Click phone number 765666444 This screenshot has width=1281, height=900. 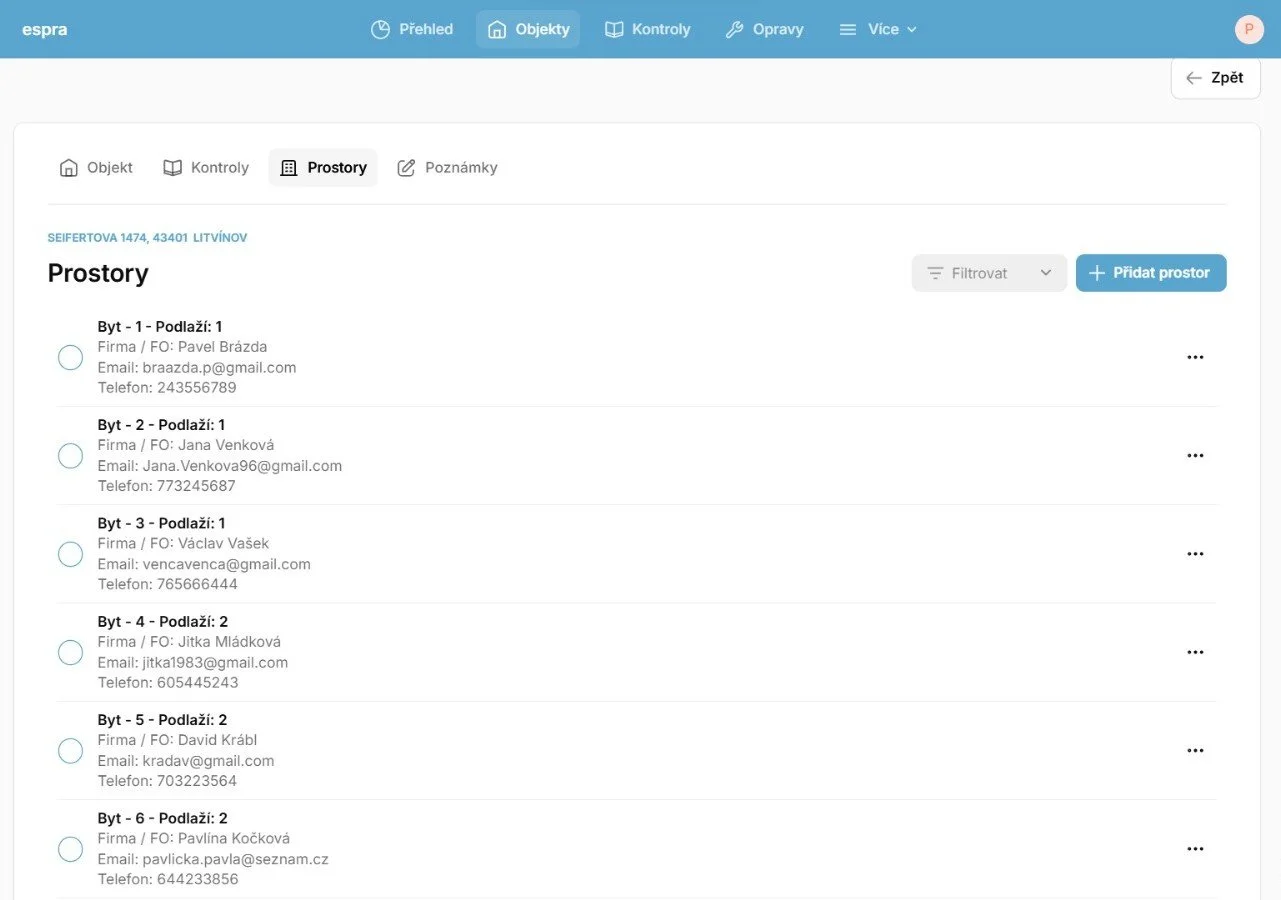(x=198, y=584)
